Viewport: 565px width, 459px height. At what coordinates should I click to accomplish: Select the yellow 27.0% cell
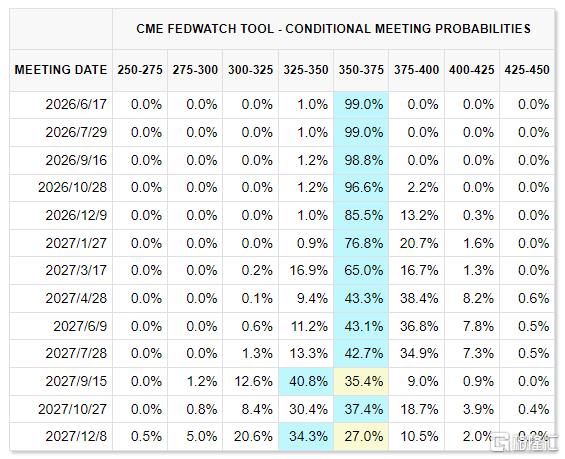click(x=361, y=436)
